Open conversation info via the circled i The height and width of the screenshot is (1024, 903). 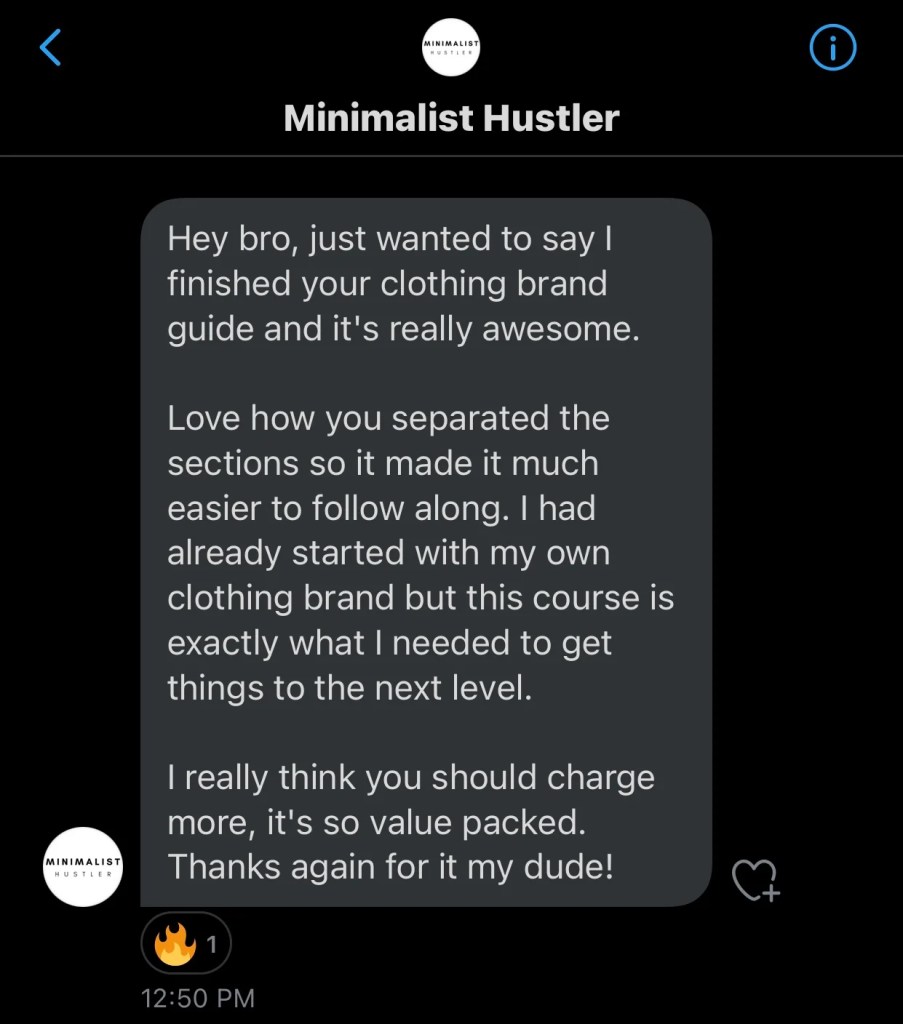click(x=832, y=47)
